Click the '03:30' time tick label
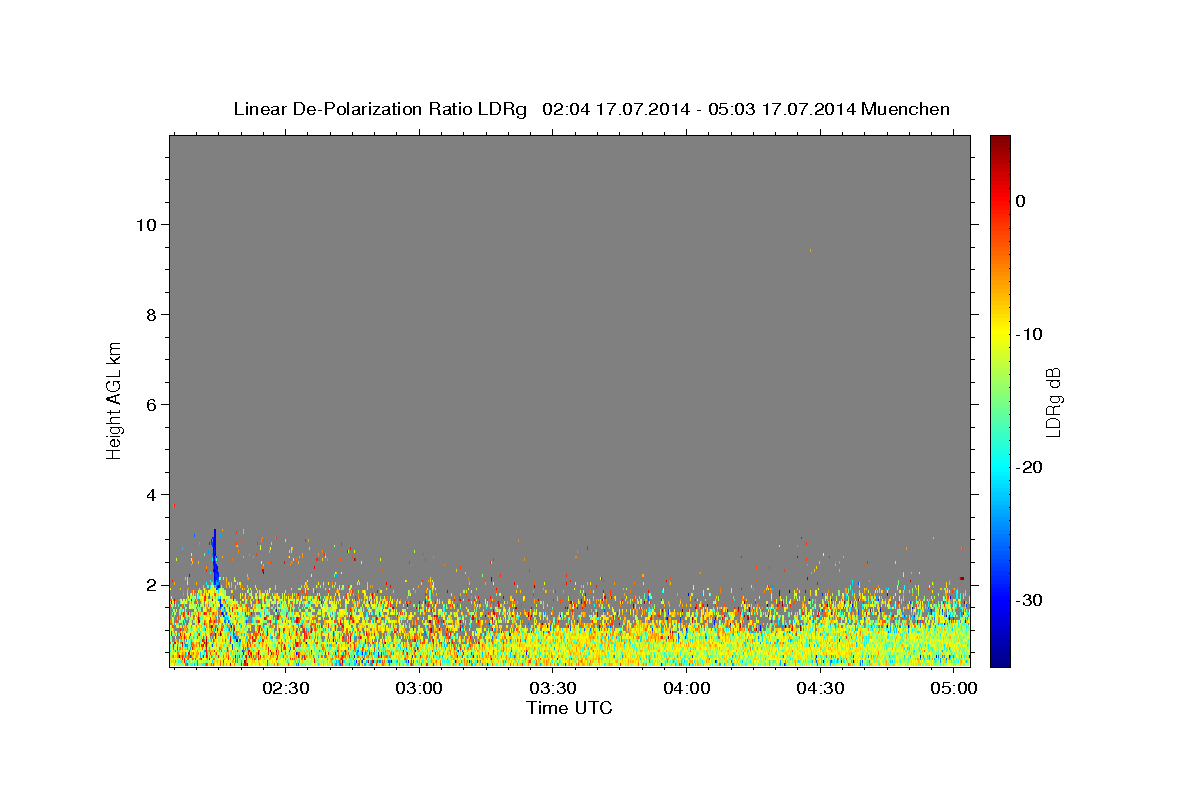Image resolution: width=1200 pixels, height=800 pixels. click(553, 688)
